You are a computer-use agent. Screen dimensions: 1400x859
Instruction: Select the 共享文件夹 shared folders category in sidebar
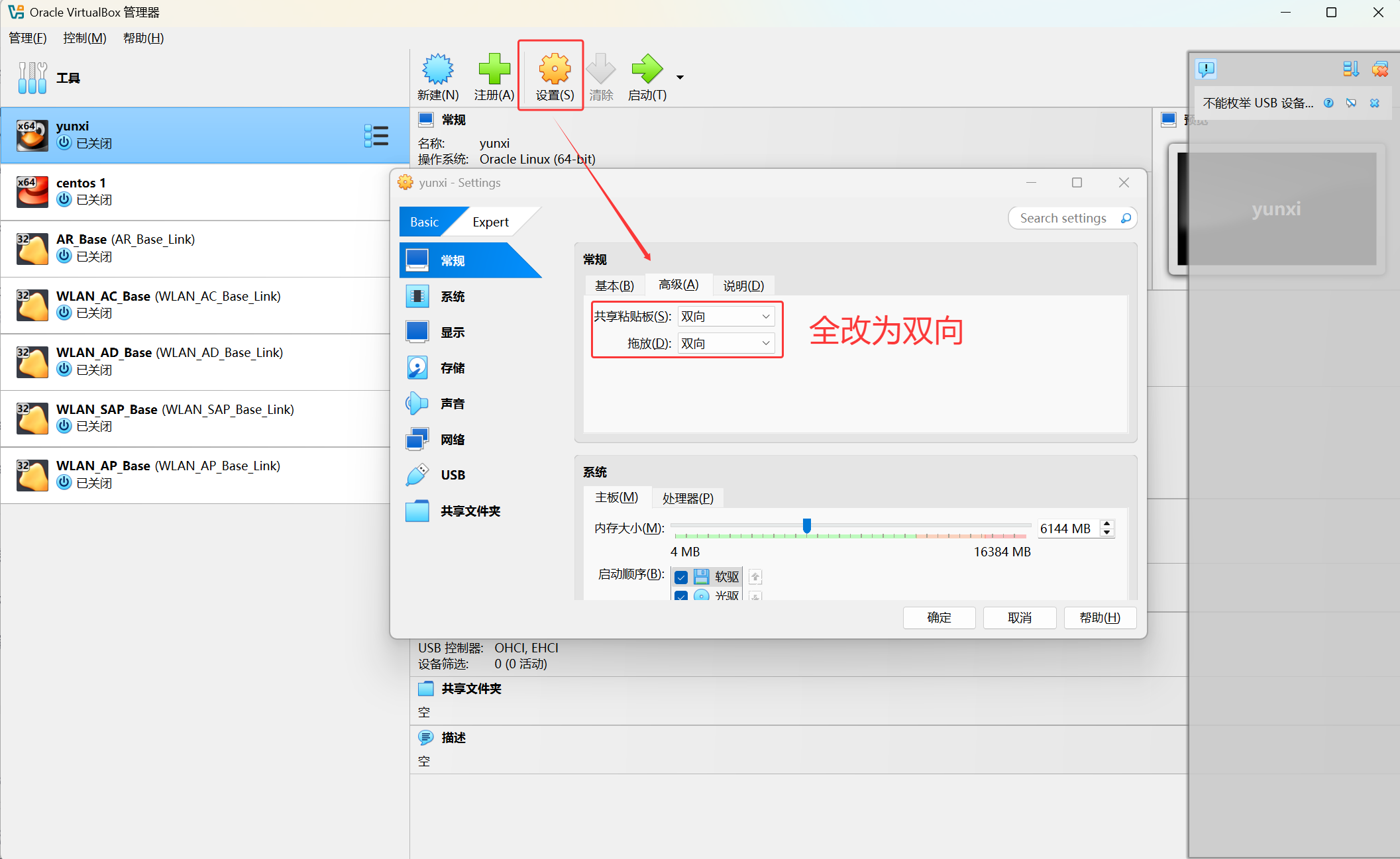[x=469, y=511]
